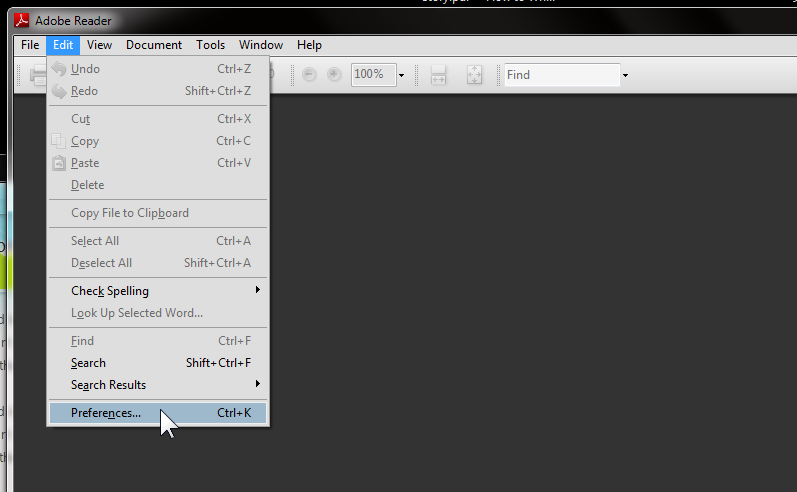
Task: Close the open Edit menu
Action: 63,45
